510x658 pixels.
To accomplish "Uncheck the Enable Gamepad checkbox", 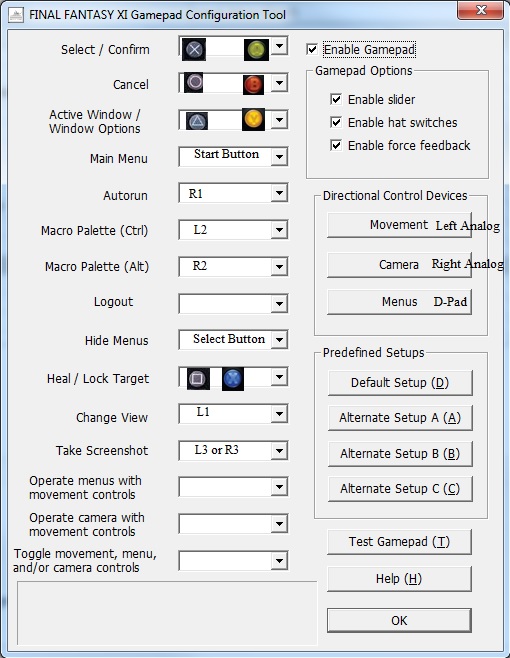I will pos(312,50).
